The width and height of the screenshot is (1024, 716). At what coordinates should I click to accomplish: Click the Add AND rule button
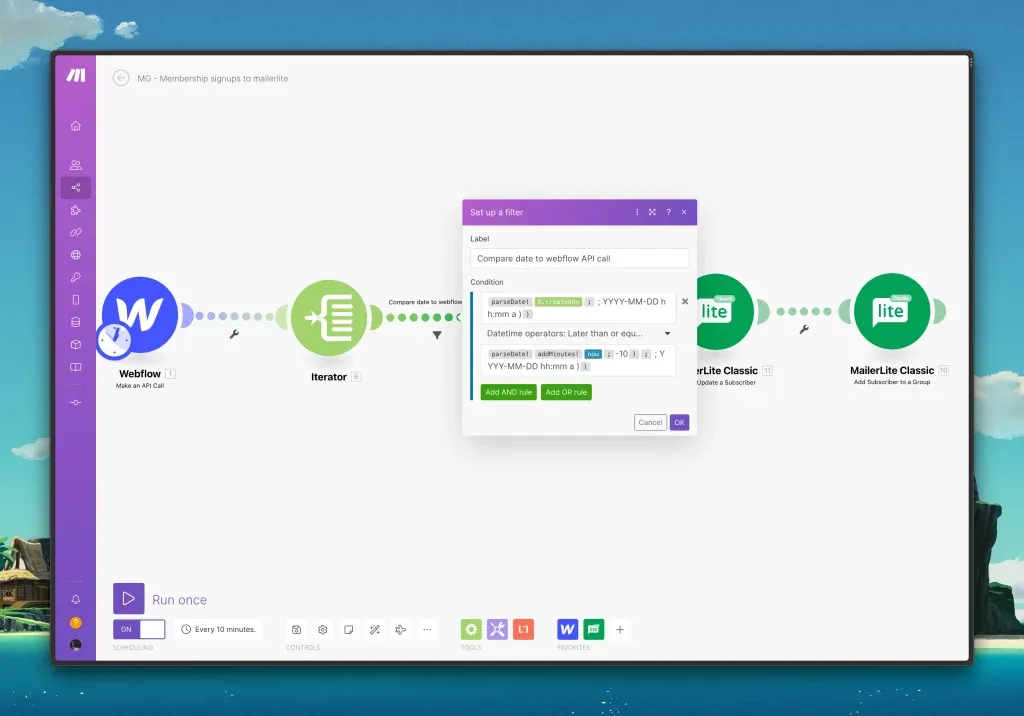pyautogui.click(x=509, y=392)
